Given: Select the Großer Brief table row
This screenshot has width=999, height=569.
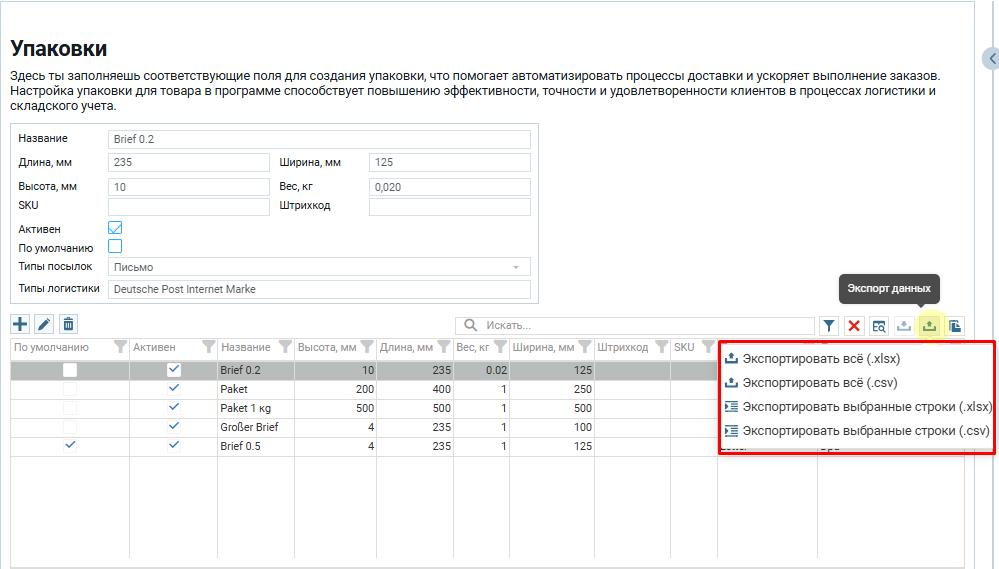Looking at the screenshot, I should (x=249, y=427).
